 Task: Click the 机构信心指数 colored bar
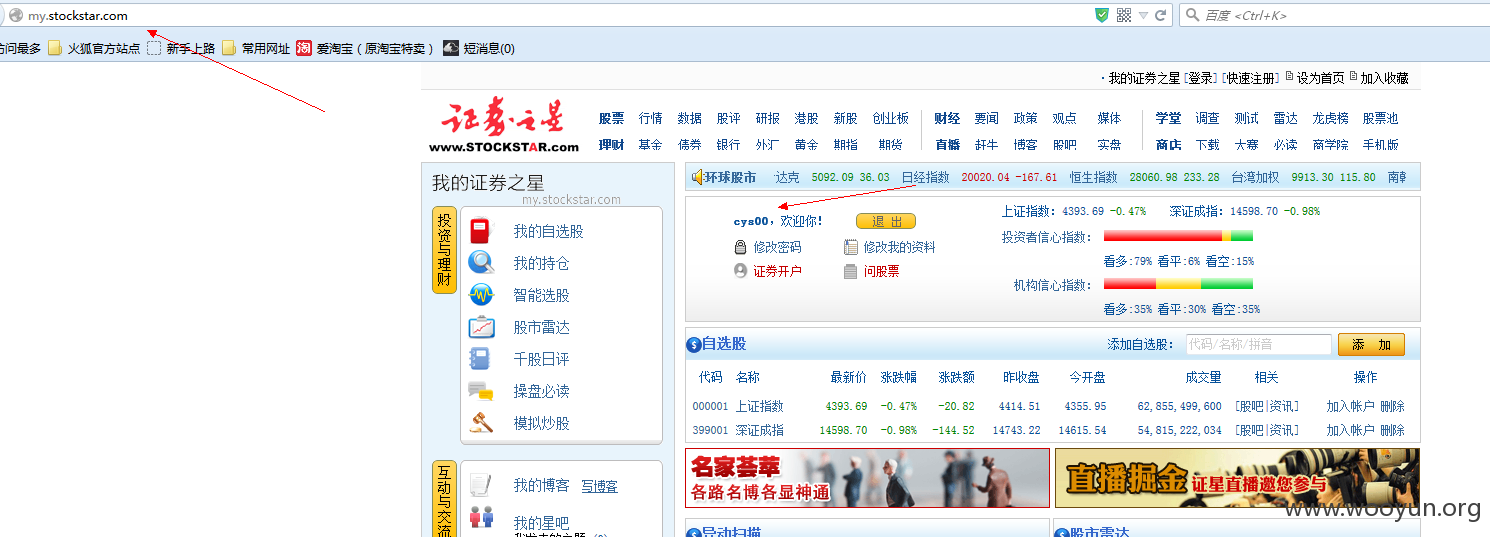1178,284
